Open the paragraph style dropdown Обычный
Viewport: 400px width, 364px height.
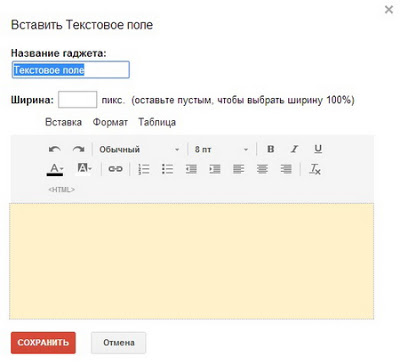[139, 149]
